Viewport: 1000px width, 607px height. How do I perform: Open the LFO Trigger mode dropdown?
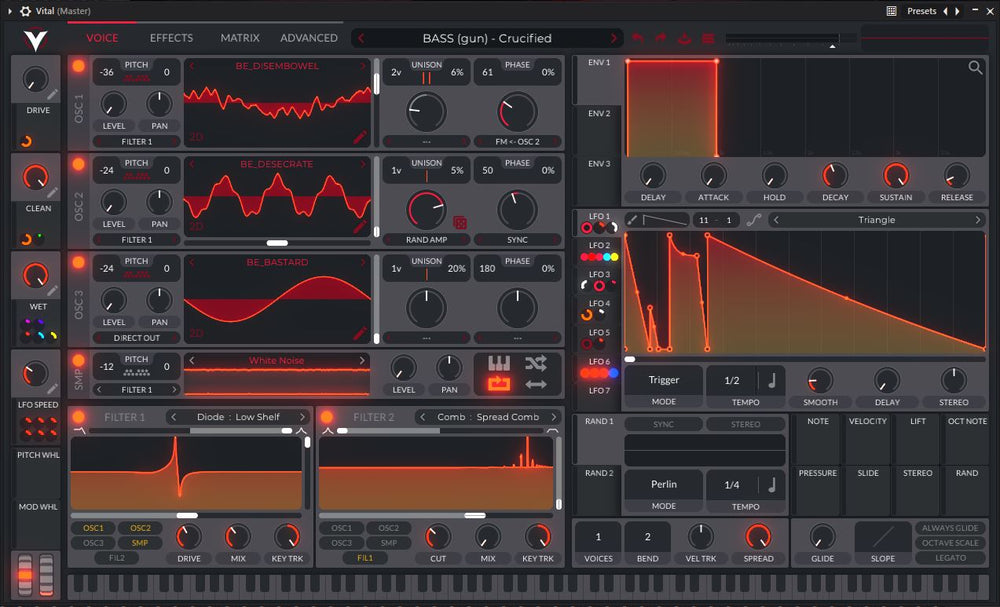(x=663, y=380)
